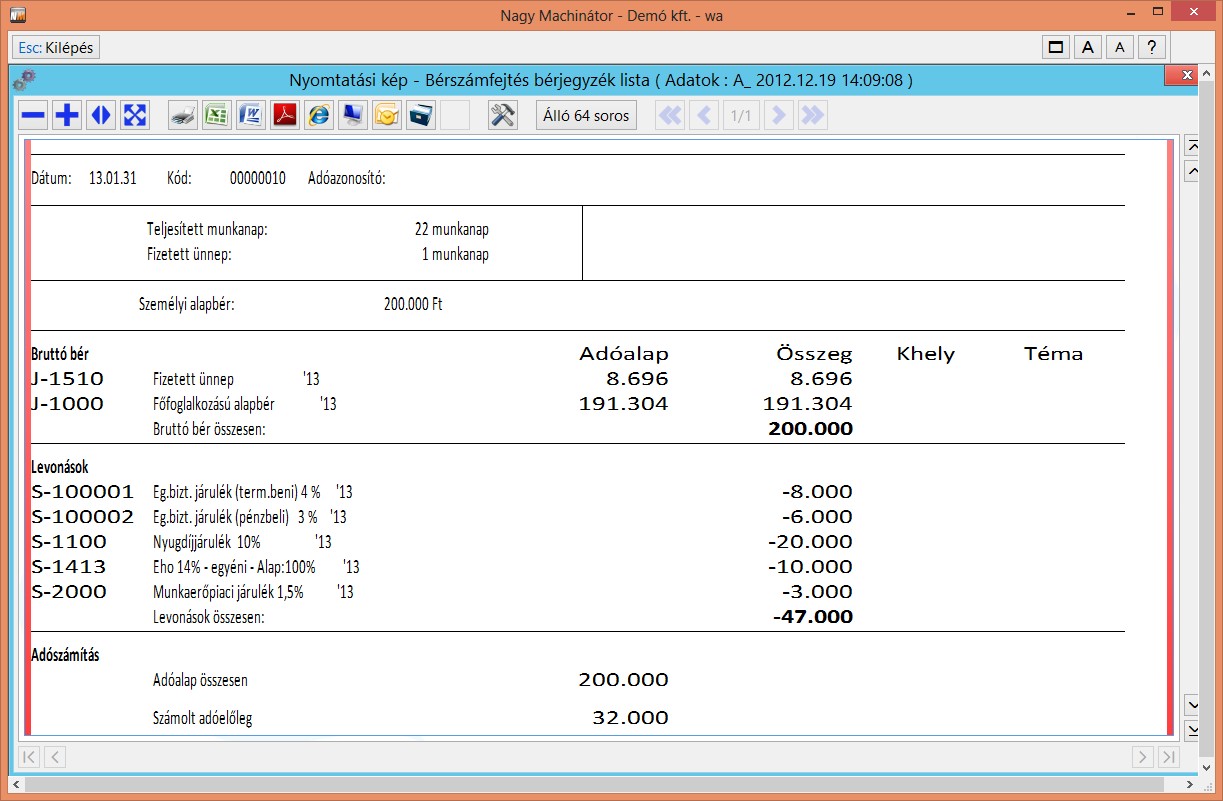
Task: Click the computer monitor icon in toolbar
Action: coord(353,116)
